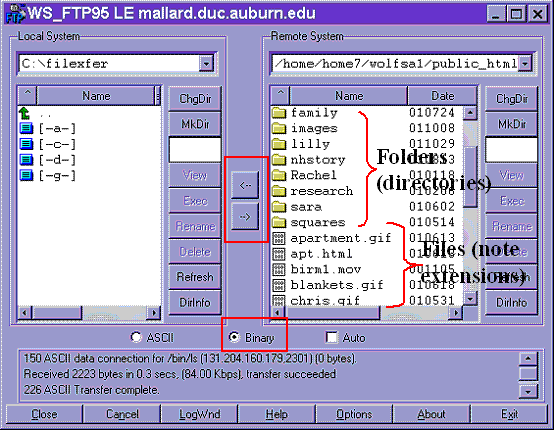Select the [-g-] drive icon
The height and width of the screenshot is (432, 555).
tap(26, 175)
